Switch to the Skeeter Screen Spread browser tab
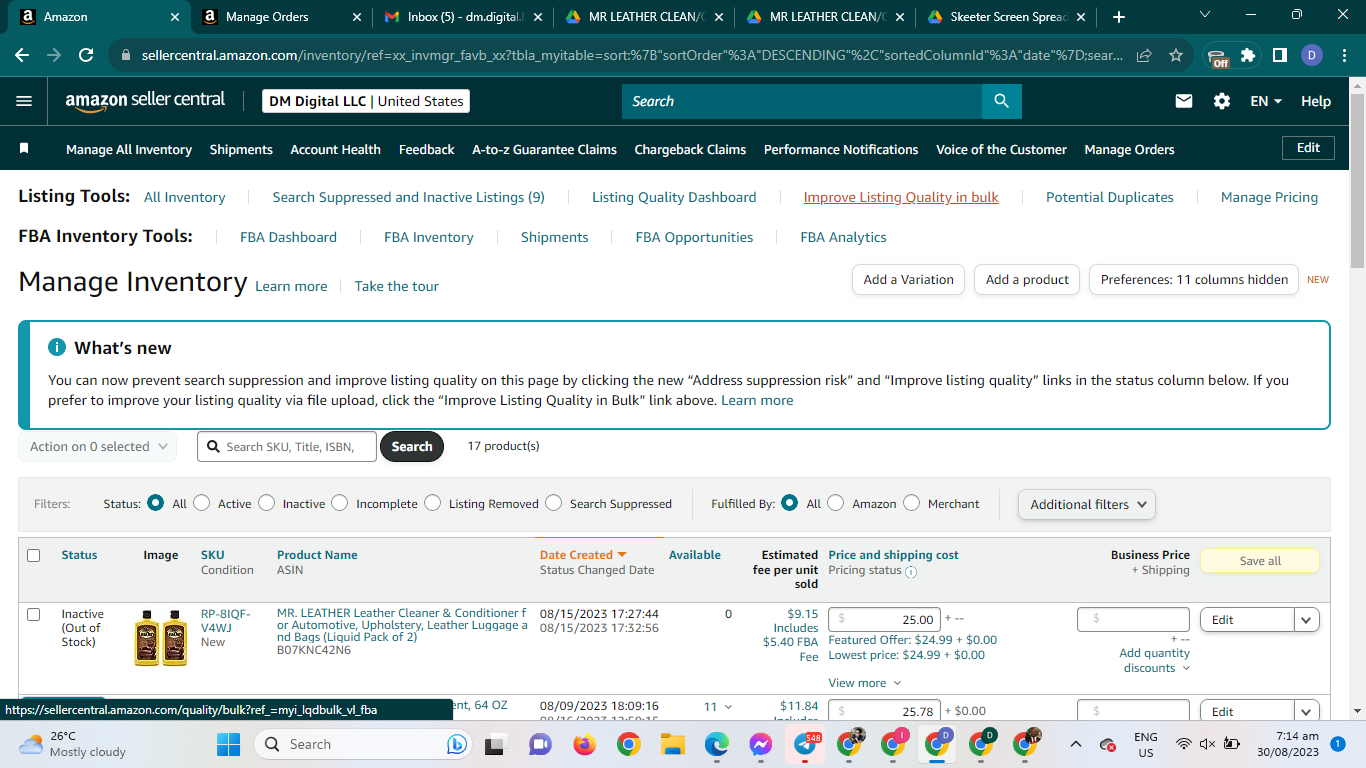Screen dimensions: 1366x768 click(x=1008, y=17)
